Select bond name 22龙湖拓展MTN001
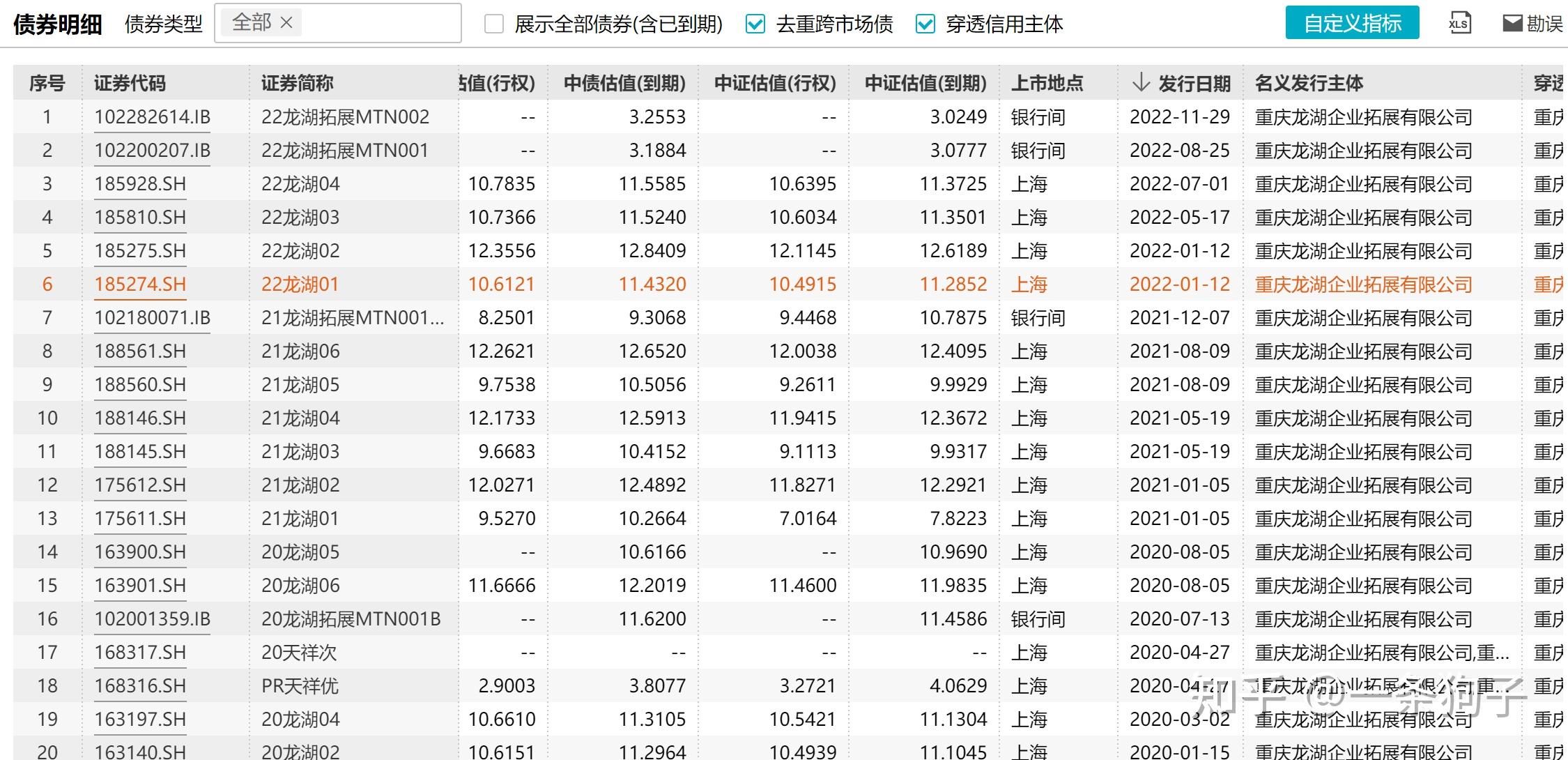 (x=345, y=150)
